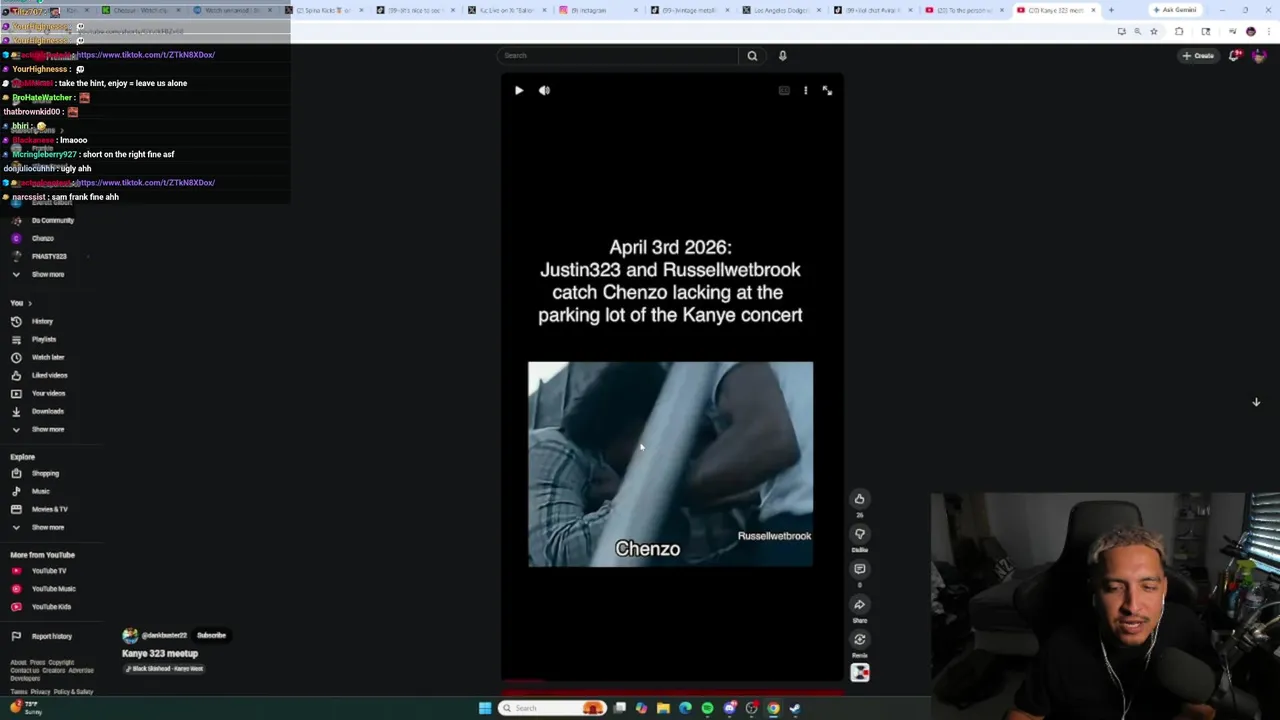The width and height of the screenshot is (1280, 720).
Task: Click the YouTube search magnifier button
Action: tap(752, 56)
